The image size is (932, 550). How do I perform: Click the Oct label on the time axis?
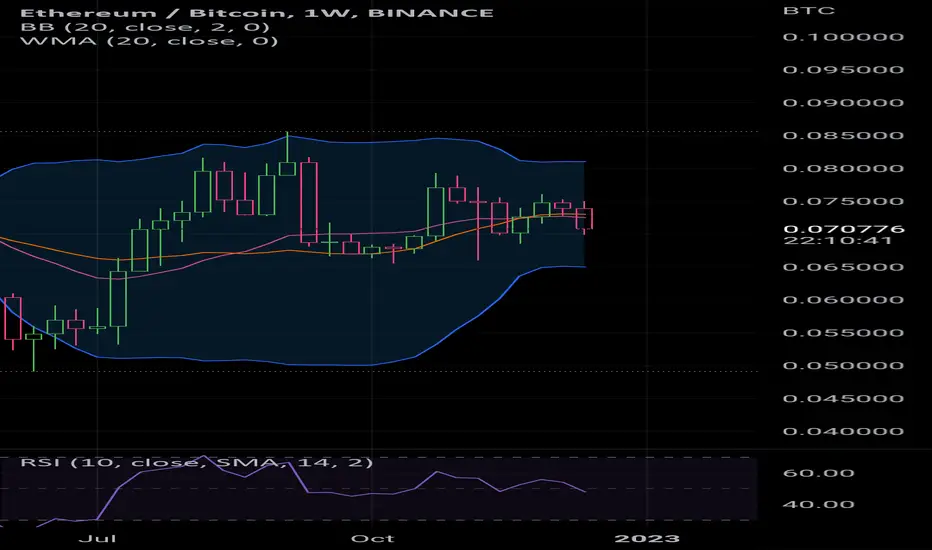click(372, 539)
